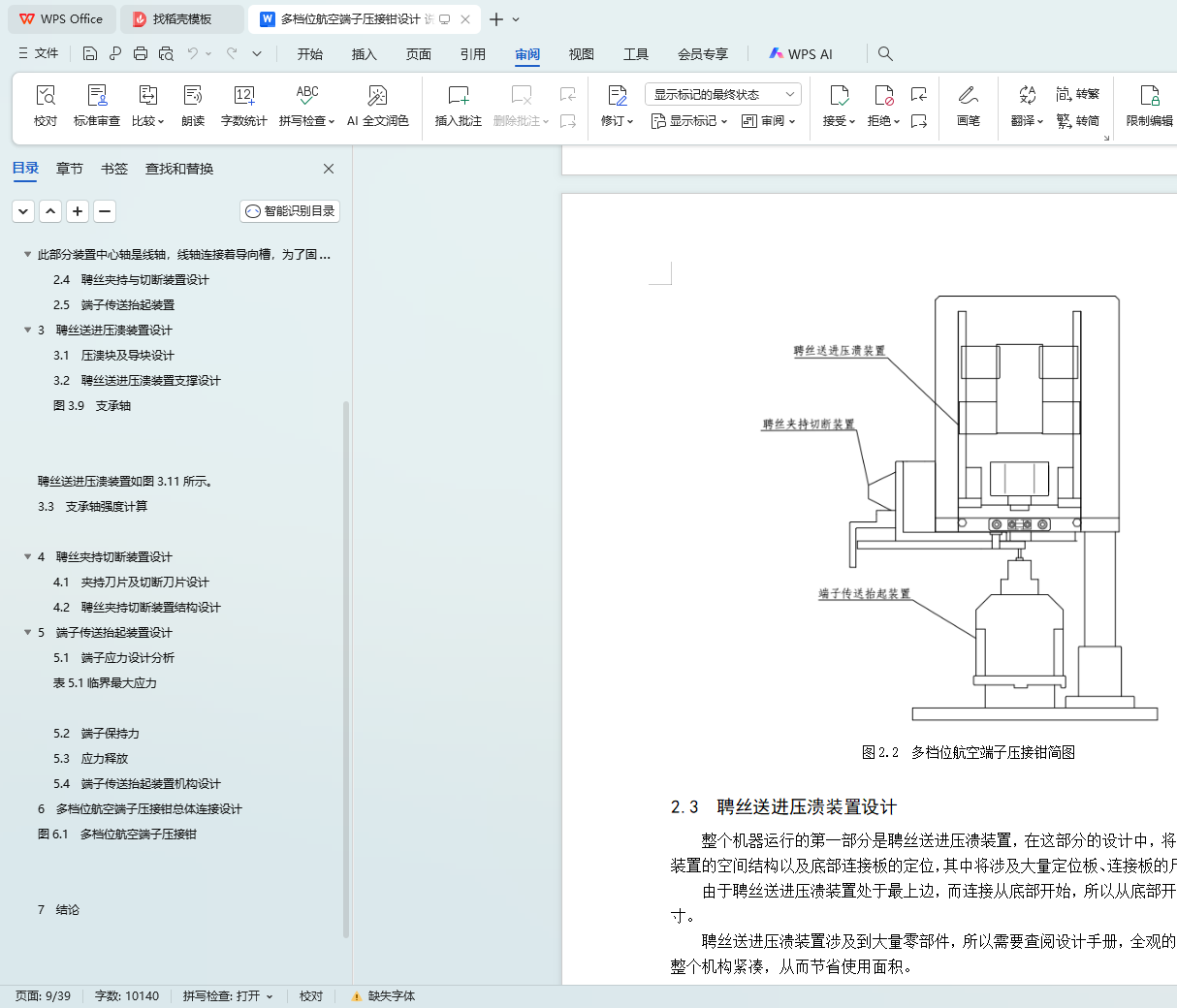Switch to the 视图 ribbon tab
The width and height of the screenshot is (1177, 1008).
[582, 54]
